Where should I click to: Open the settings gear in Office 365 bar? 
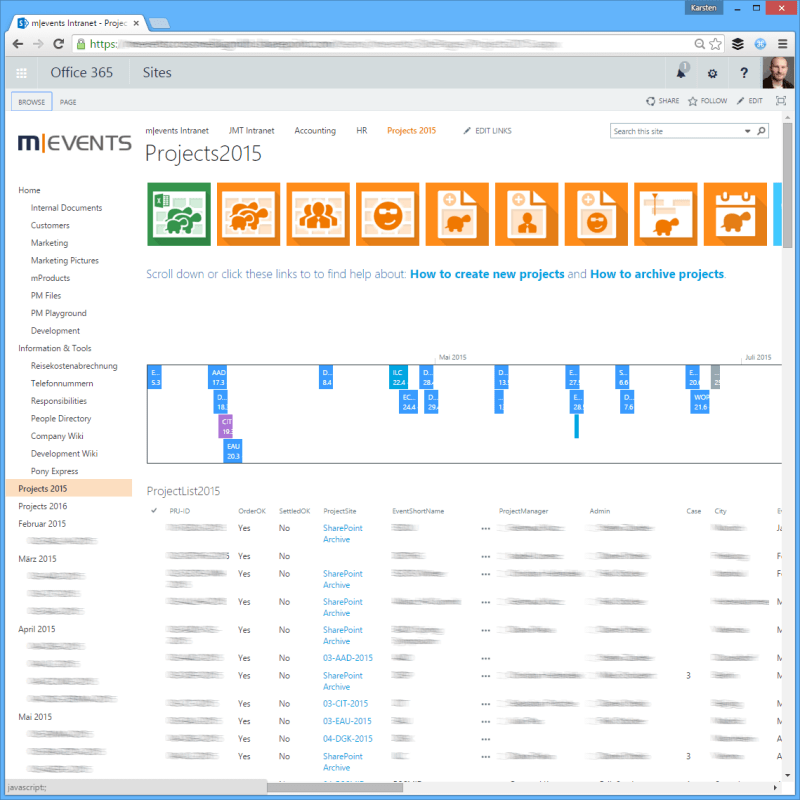pos(712,73)
